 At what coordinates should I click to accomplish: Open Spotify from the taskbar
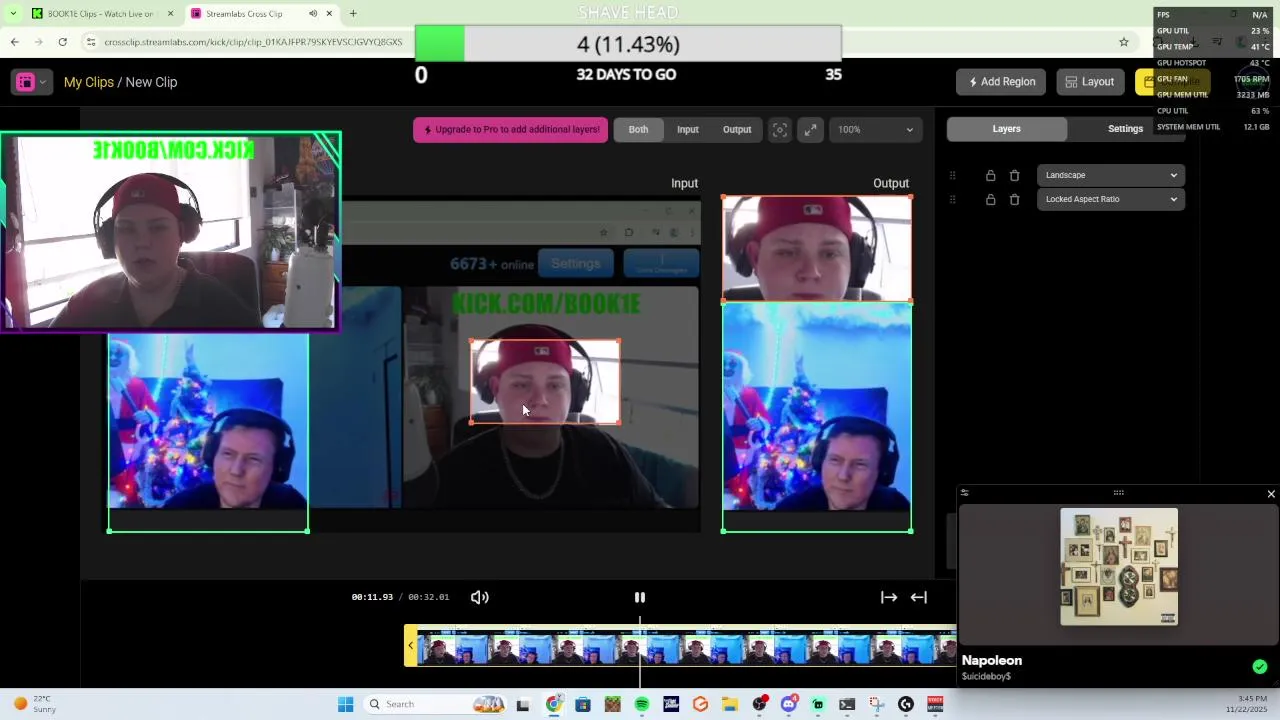(642, 704)
